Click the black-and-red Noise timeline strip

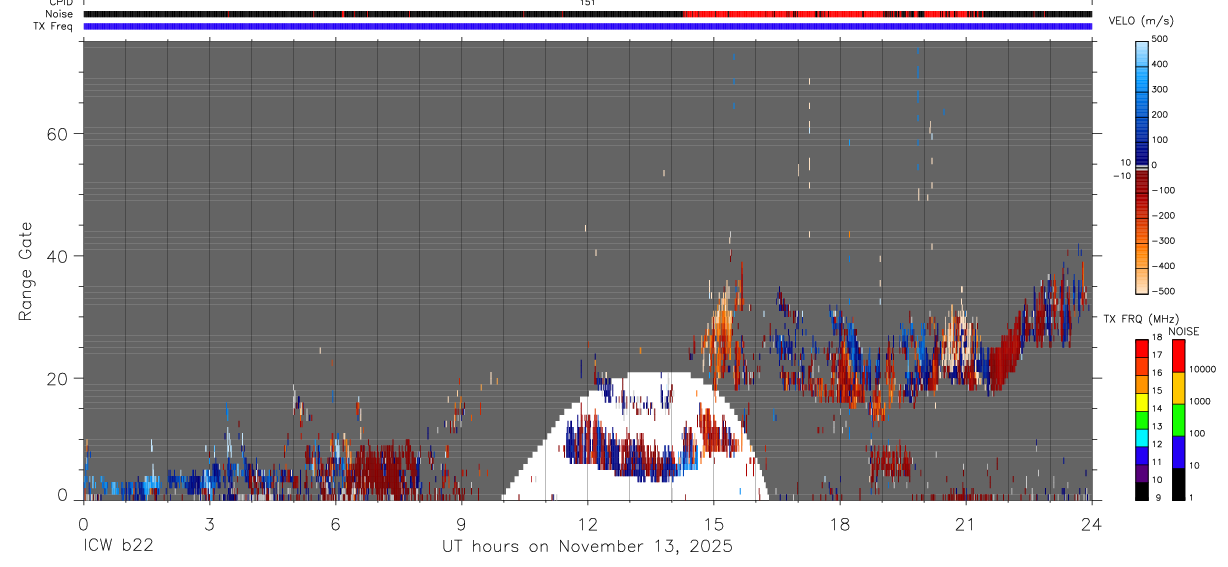pyautogui.click(x=587, y=14)
